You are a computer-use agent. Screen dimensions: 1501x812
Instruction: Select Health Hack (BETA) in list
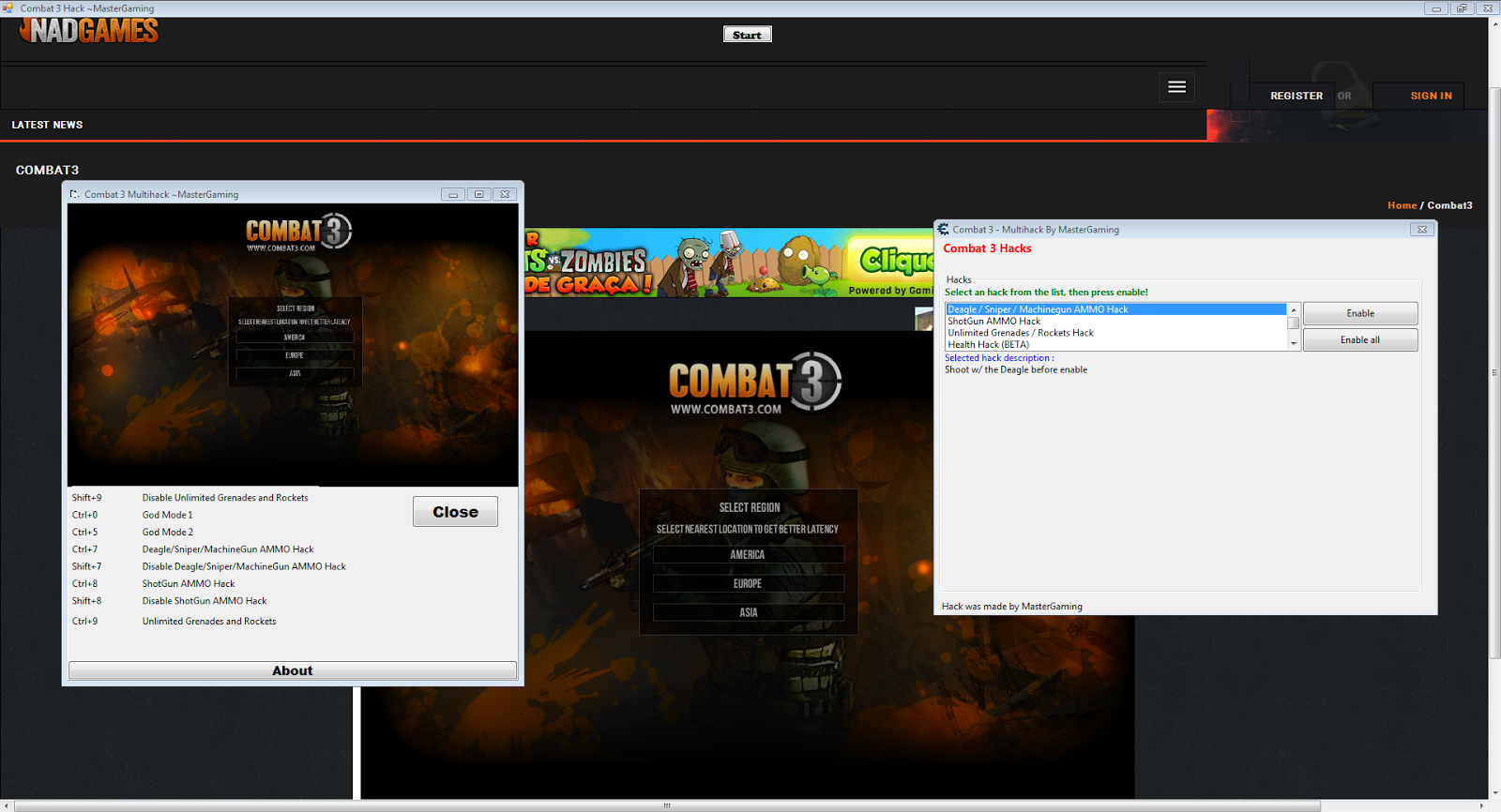coord(1116,344)
